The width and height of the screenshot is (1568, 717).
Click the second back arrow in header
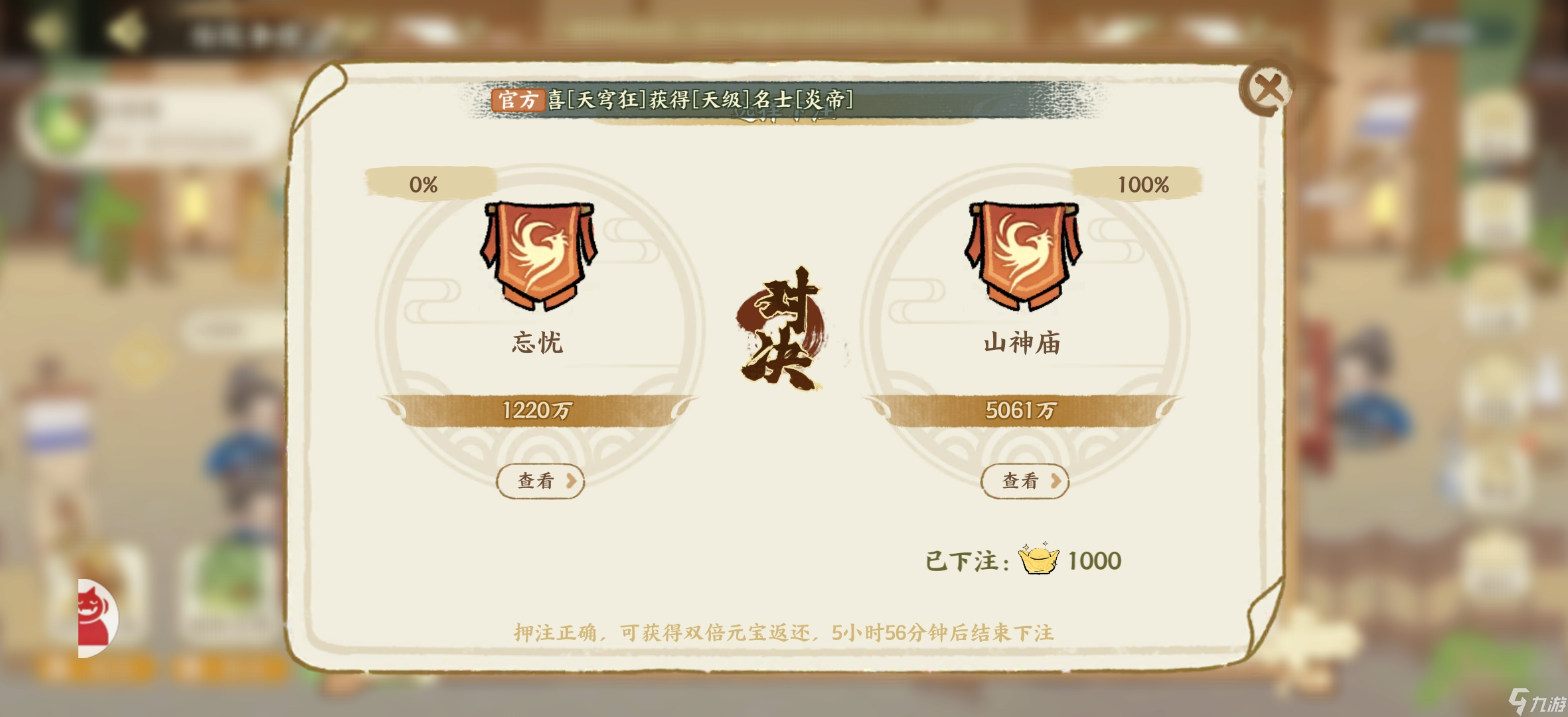(126, 31)
